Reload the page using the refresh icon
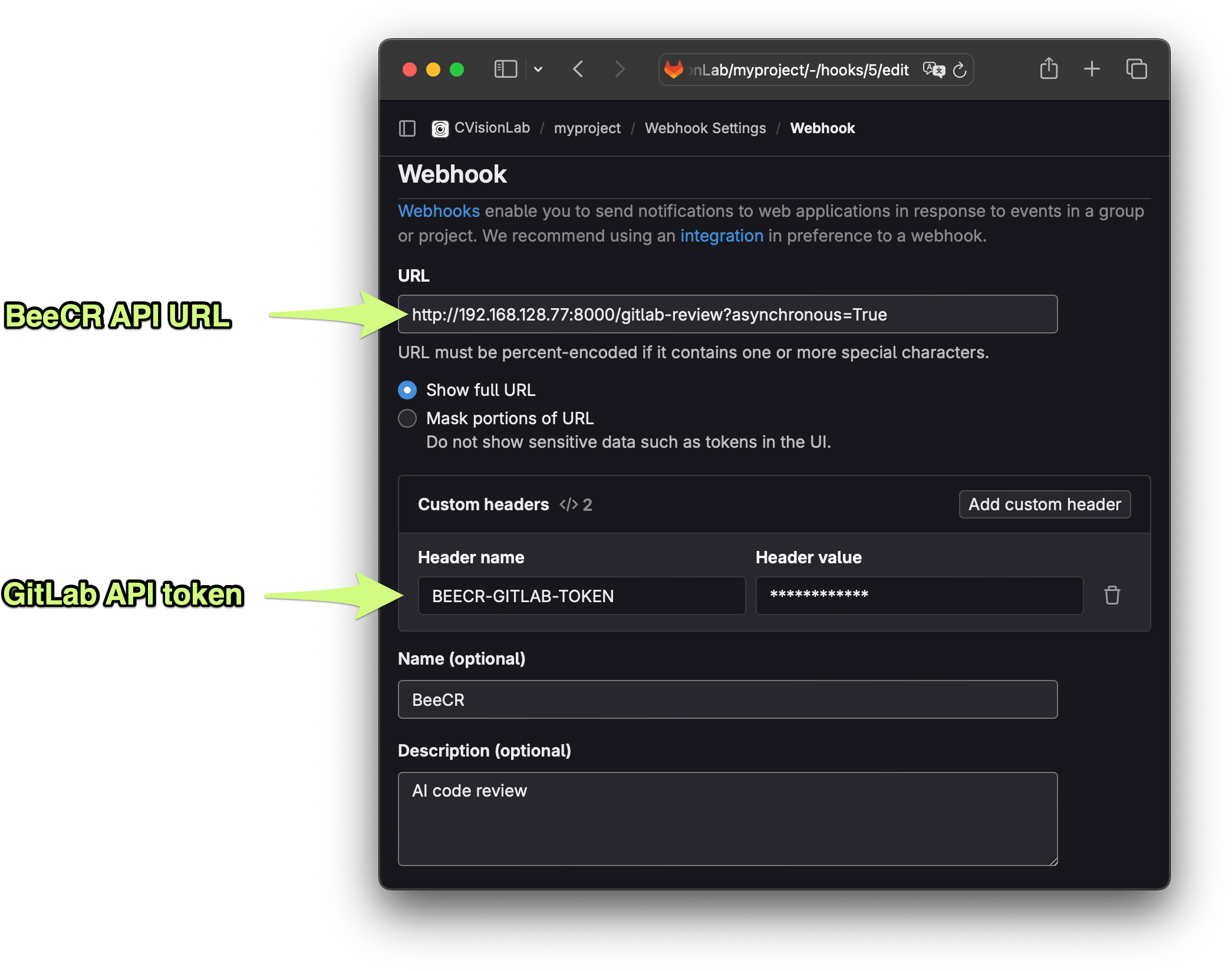This screenshot has height=971, width=1232. pos(960,70)
